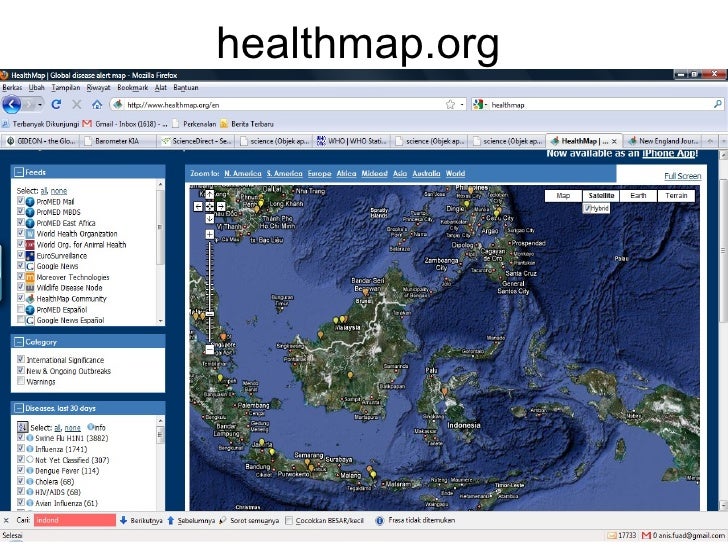728x546 pixels.
Task: Pan the map up with the arrow control
Action: [x=209, y=195]
